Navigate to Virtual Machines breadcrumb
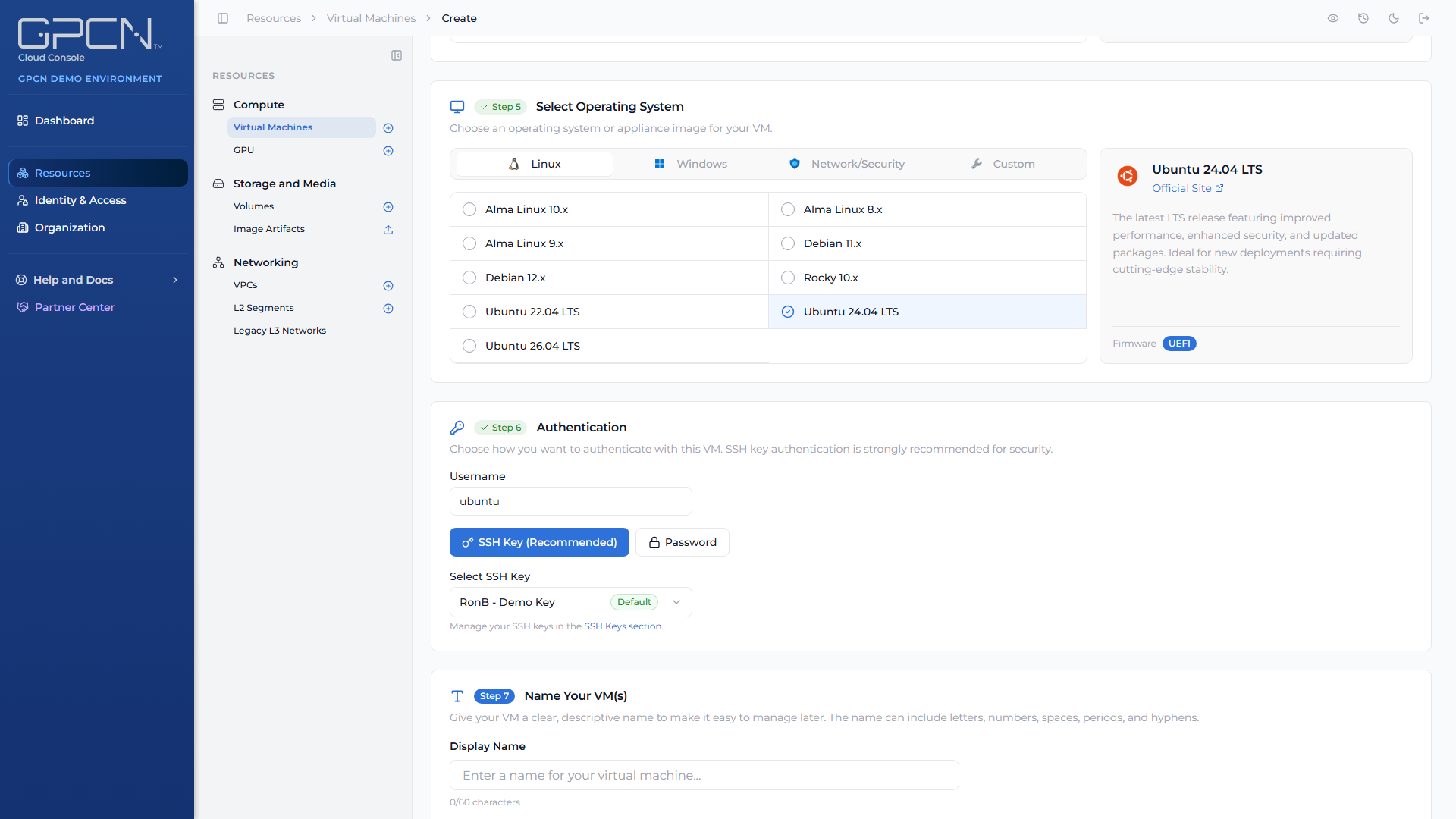The image size is (1456, 819). coord(371,18)
